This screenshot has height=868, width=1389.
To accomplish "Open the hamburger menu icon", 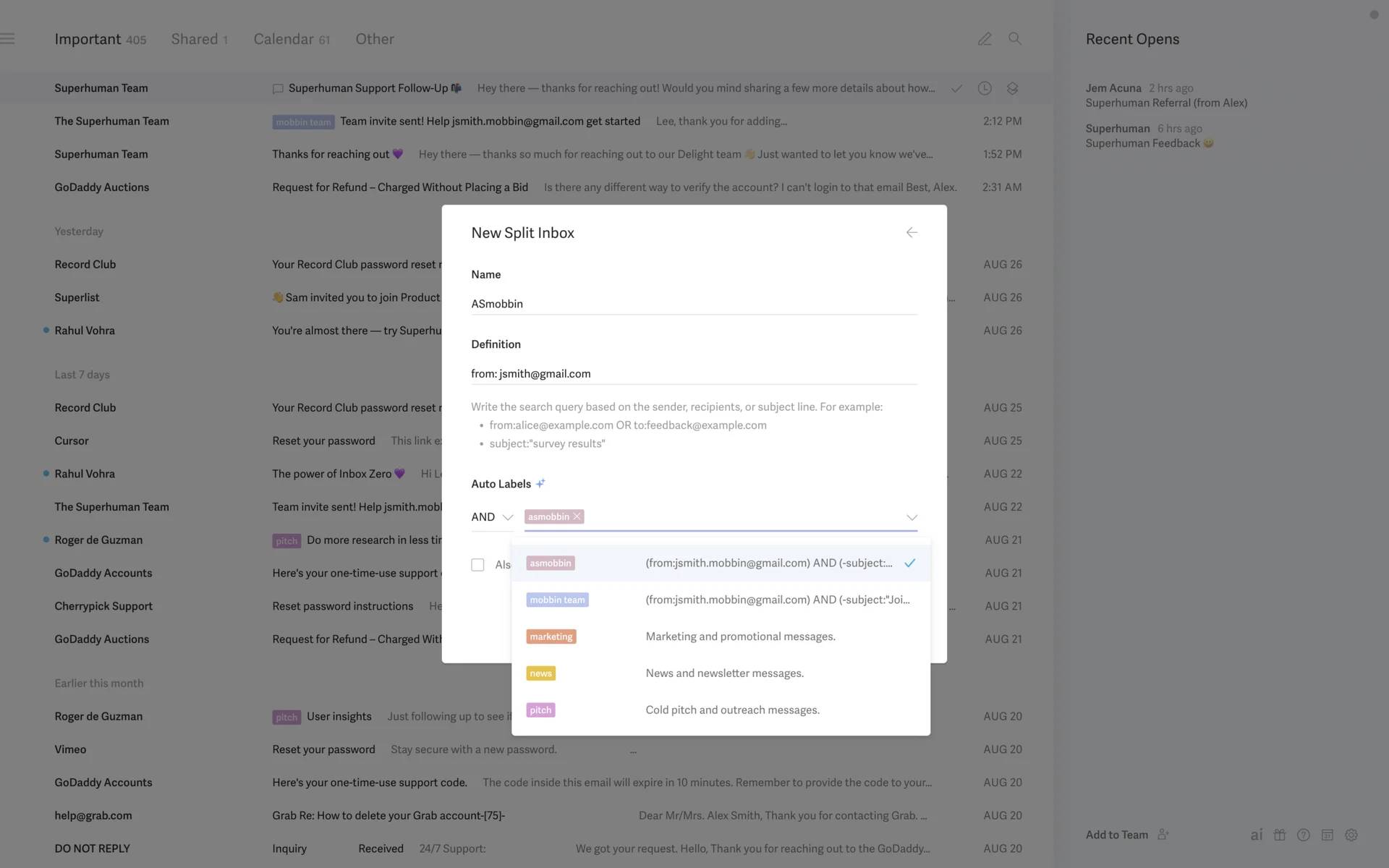I will [7, 39].
